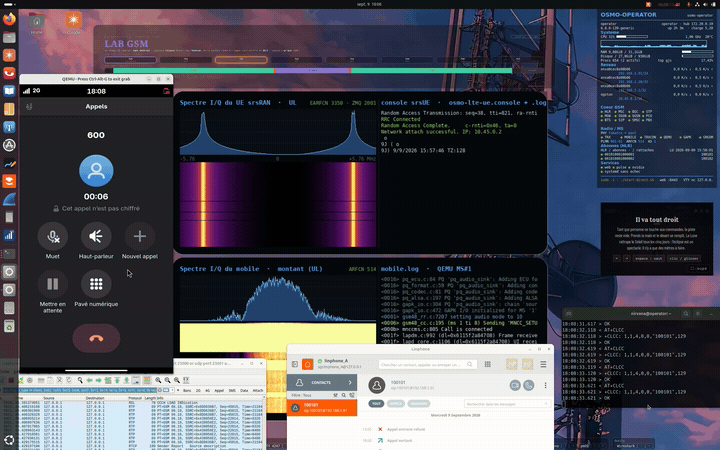The width and height of the screenshot is (720, 450).
Task: Open more options for 100101 conversation
Action: tap(546, 385)
